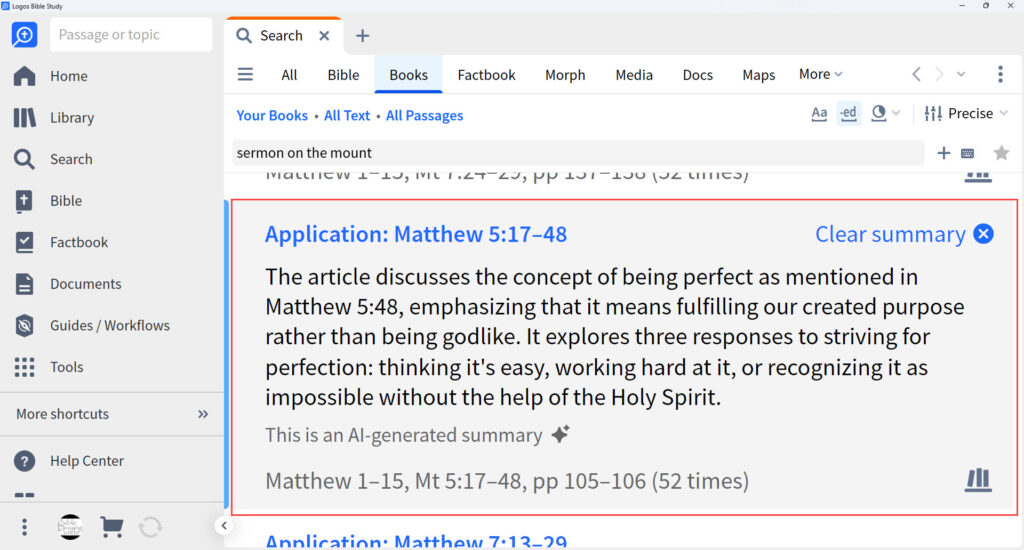Screen dimensions: 1024x550
Task: Click the Logos app logo icon
Action: click(24, 35)
